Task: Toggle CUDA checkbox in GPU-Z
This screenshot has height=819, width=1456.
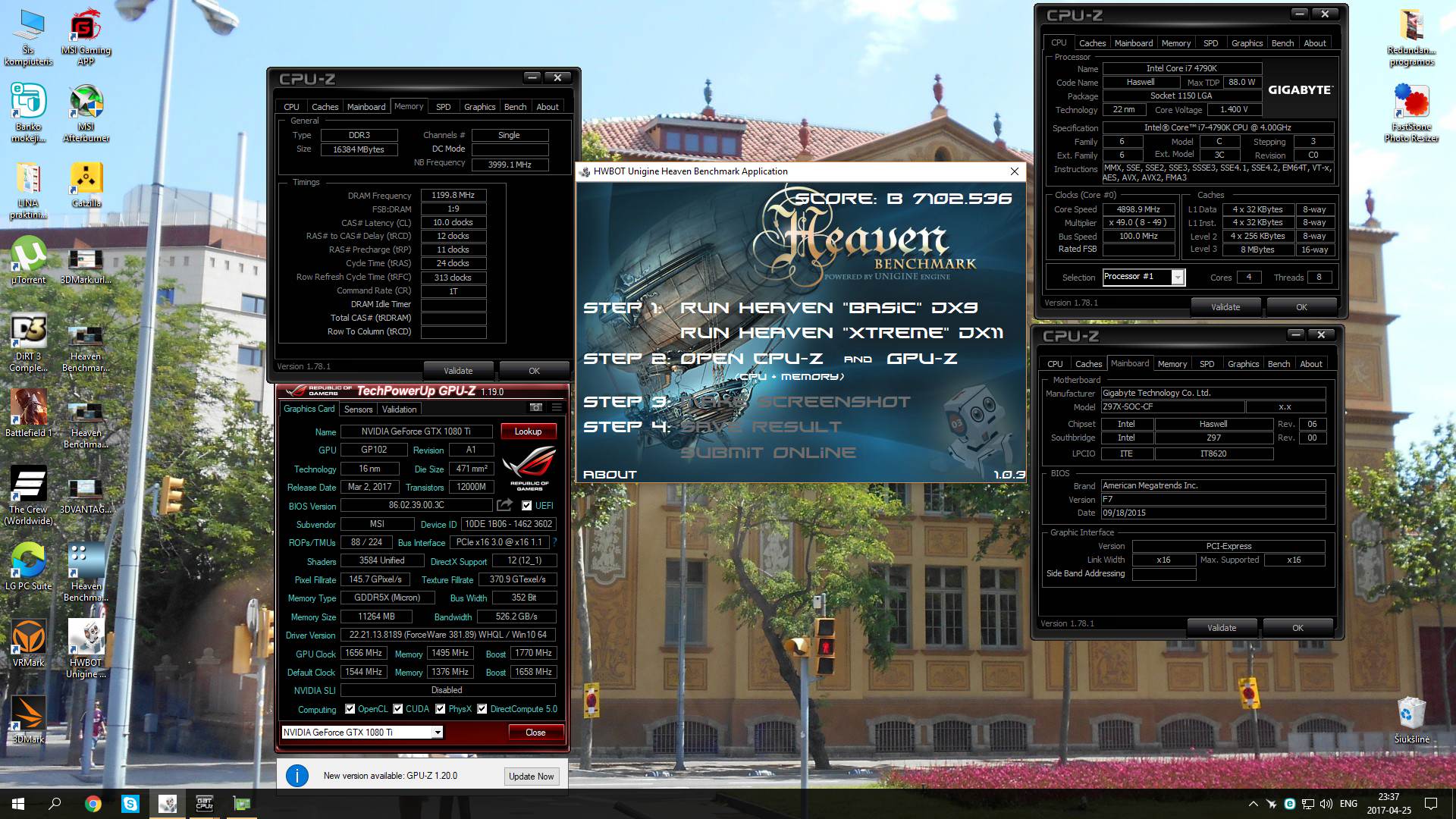Action: click(x=397, y=709)
